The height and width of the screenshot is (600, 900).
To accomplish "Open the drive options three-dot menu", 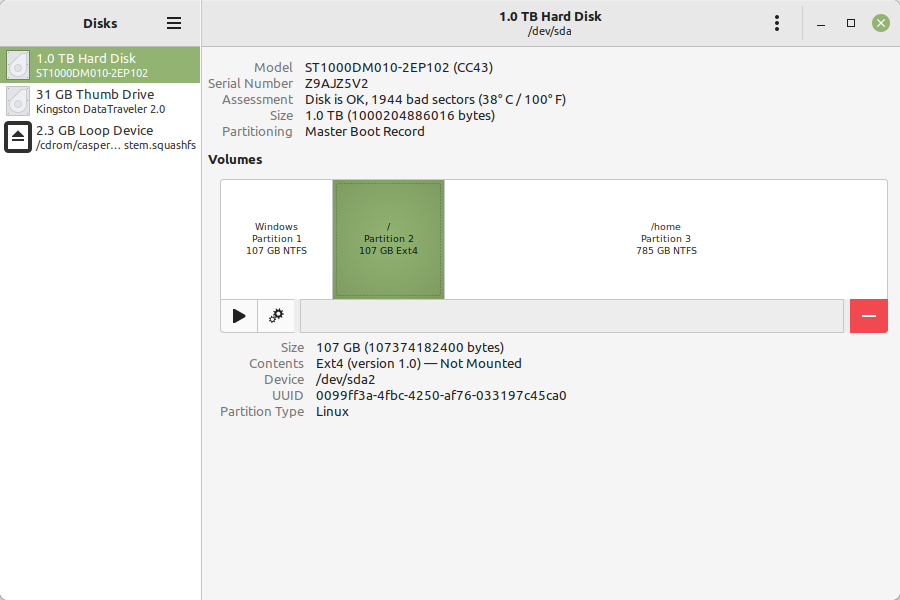I will click(777, 23).
